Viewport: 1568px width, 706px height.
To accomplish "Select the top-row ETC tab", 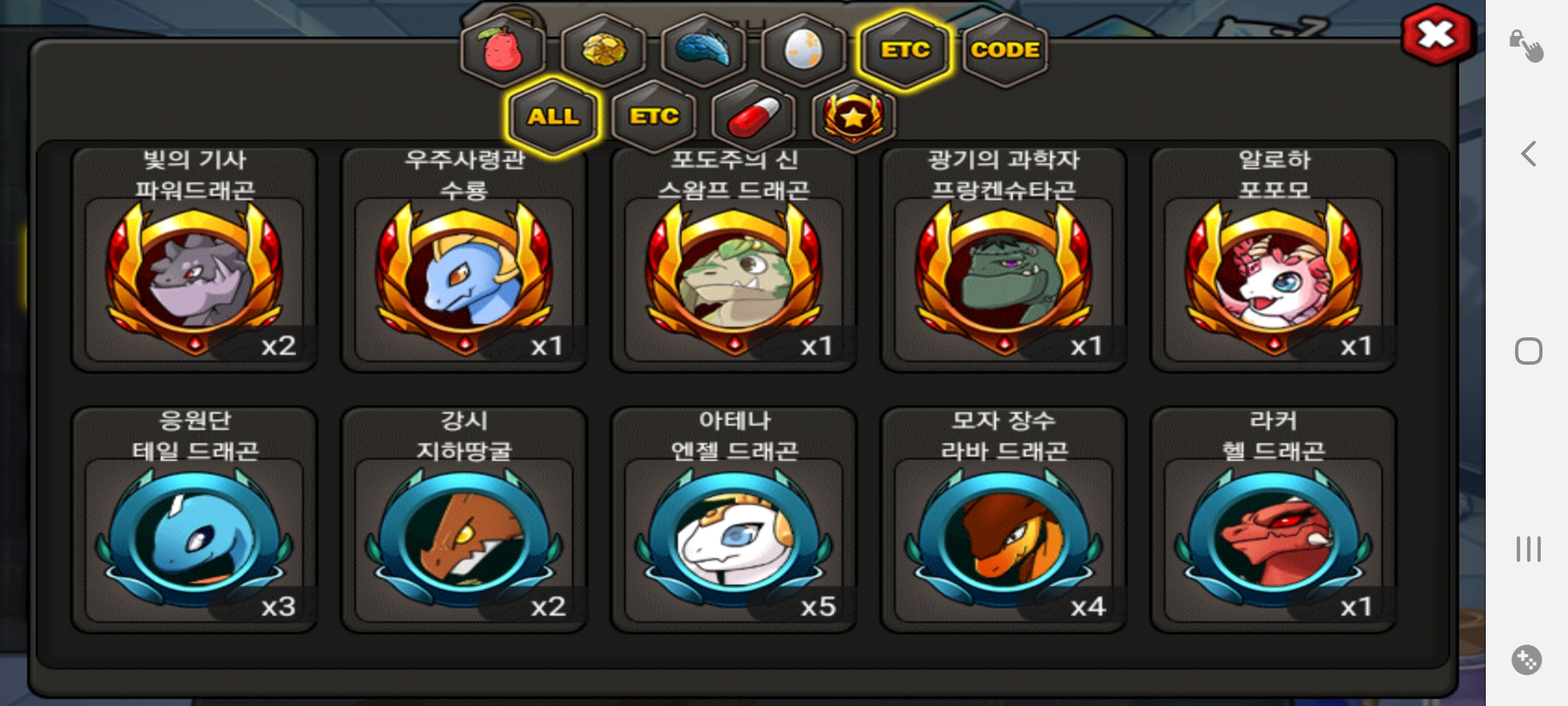I will tap(904, 50).
